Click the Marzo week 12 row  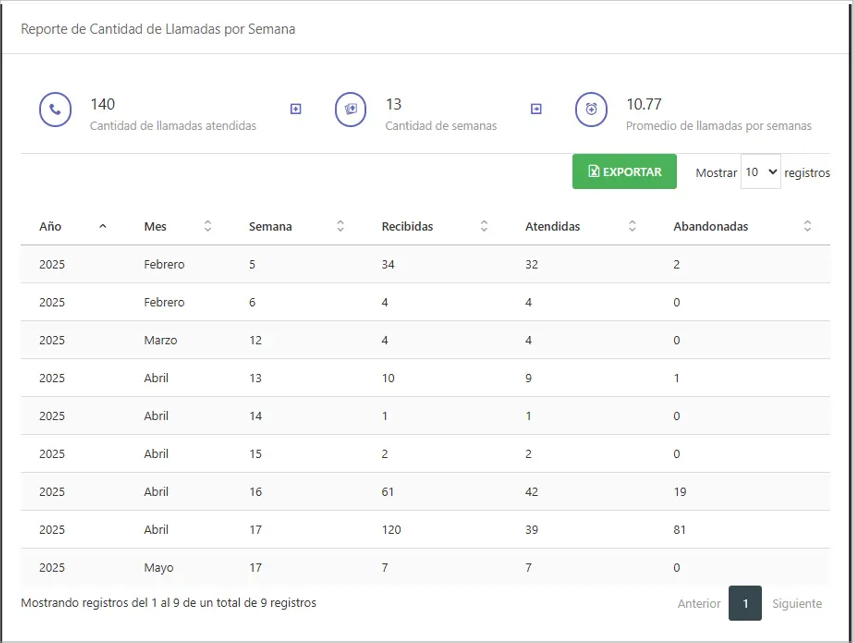[x=425, y=340]
